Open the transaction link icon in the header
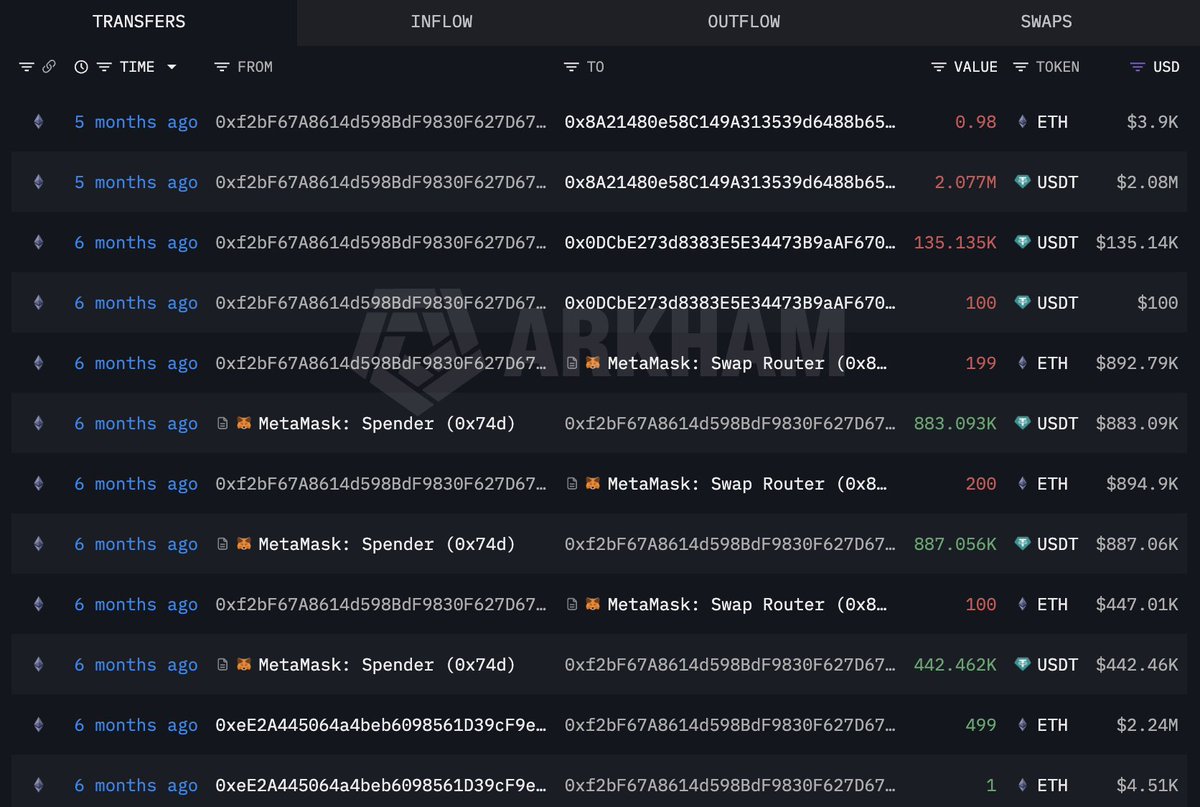Viewport: 1200px width, 807px height. click(49, 67)
